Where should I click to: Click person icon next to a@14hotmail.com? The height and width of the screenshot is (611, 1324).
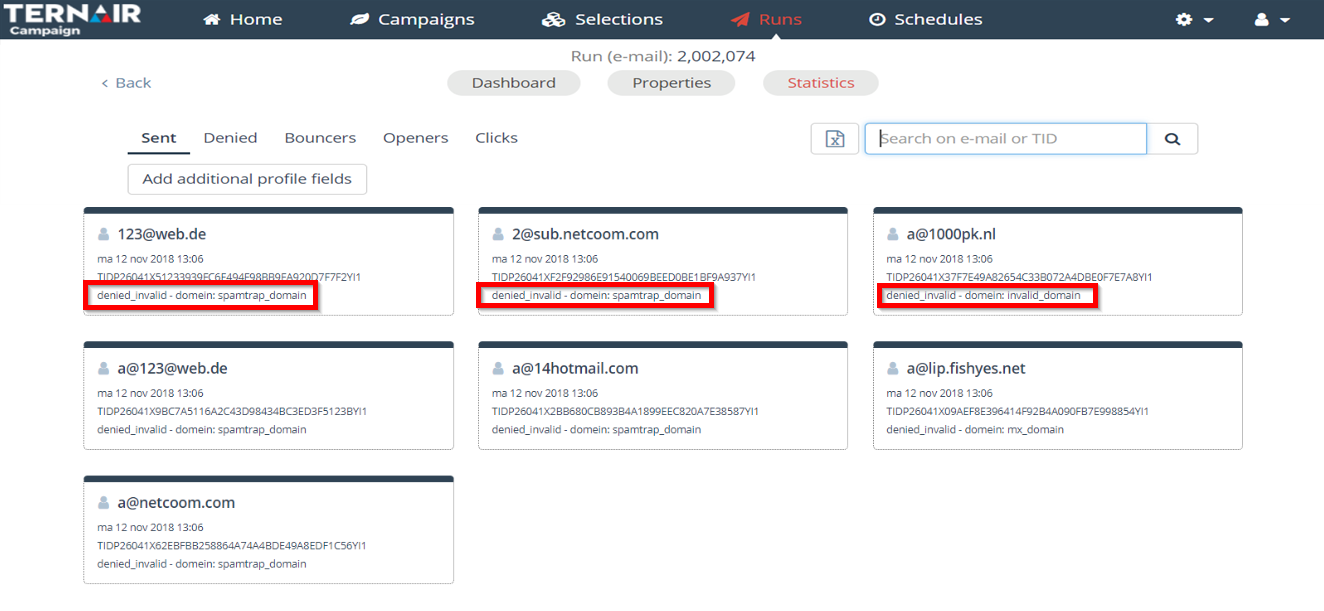[x=498, y=368]
